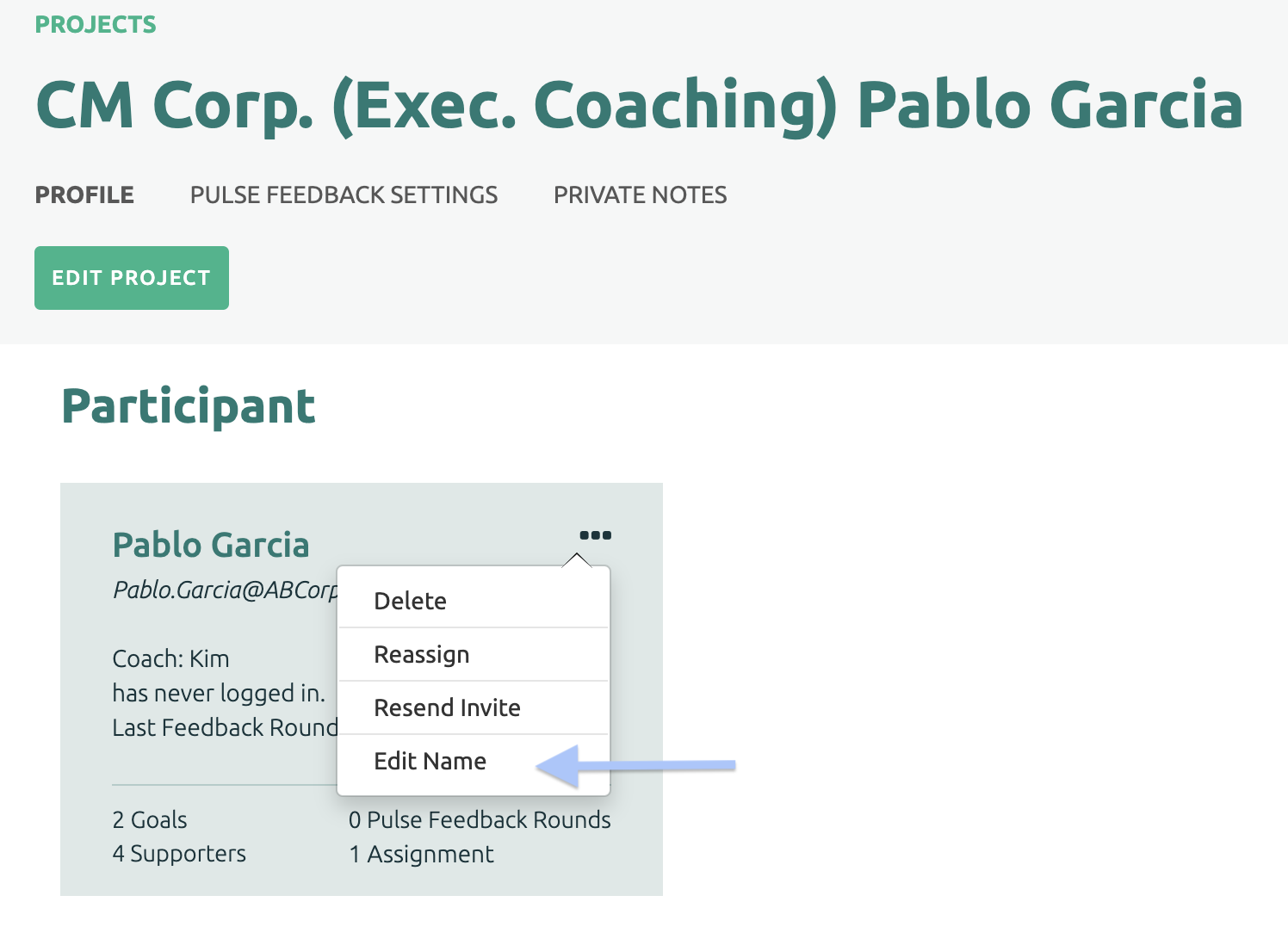Click Resend Invite menu option
Screen dimensions: 1288x945
coord(474,708)
